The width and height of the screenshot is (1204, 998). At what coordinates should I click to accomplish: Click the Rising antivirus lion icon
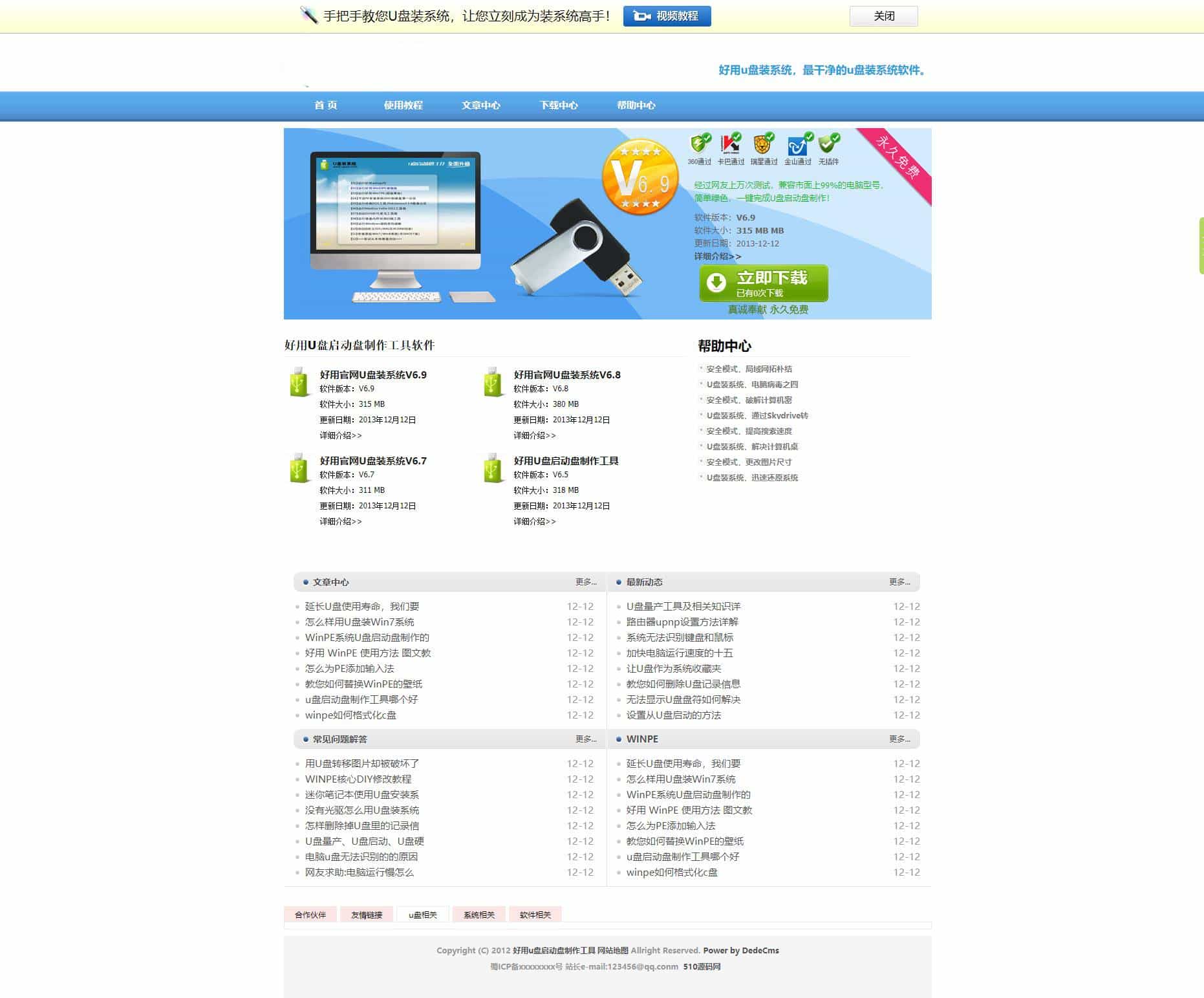click(x=764, y=143)
